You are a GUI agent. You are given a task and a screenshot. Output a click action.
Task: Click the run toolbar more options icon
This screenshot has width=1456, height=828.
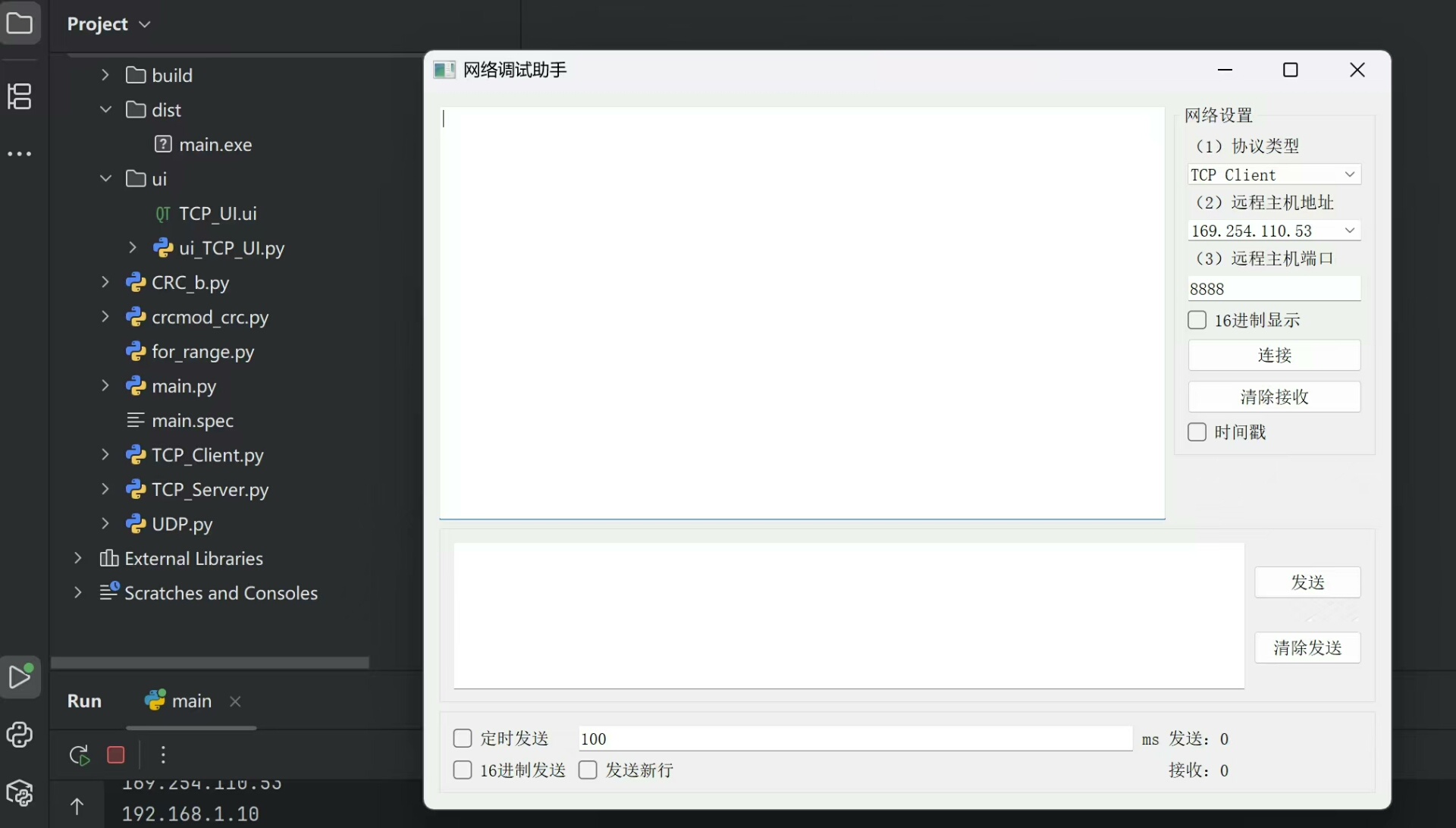[163, 754]
